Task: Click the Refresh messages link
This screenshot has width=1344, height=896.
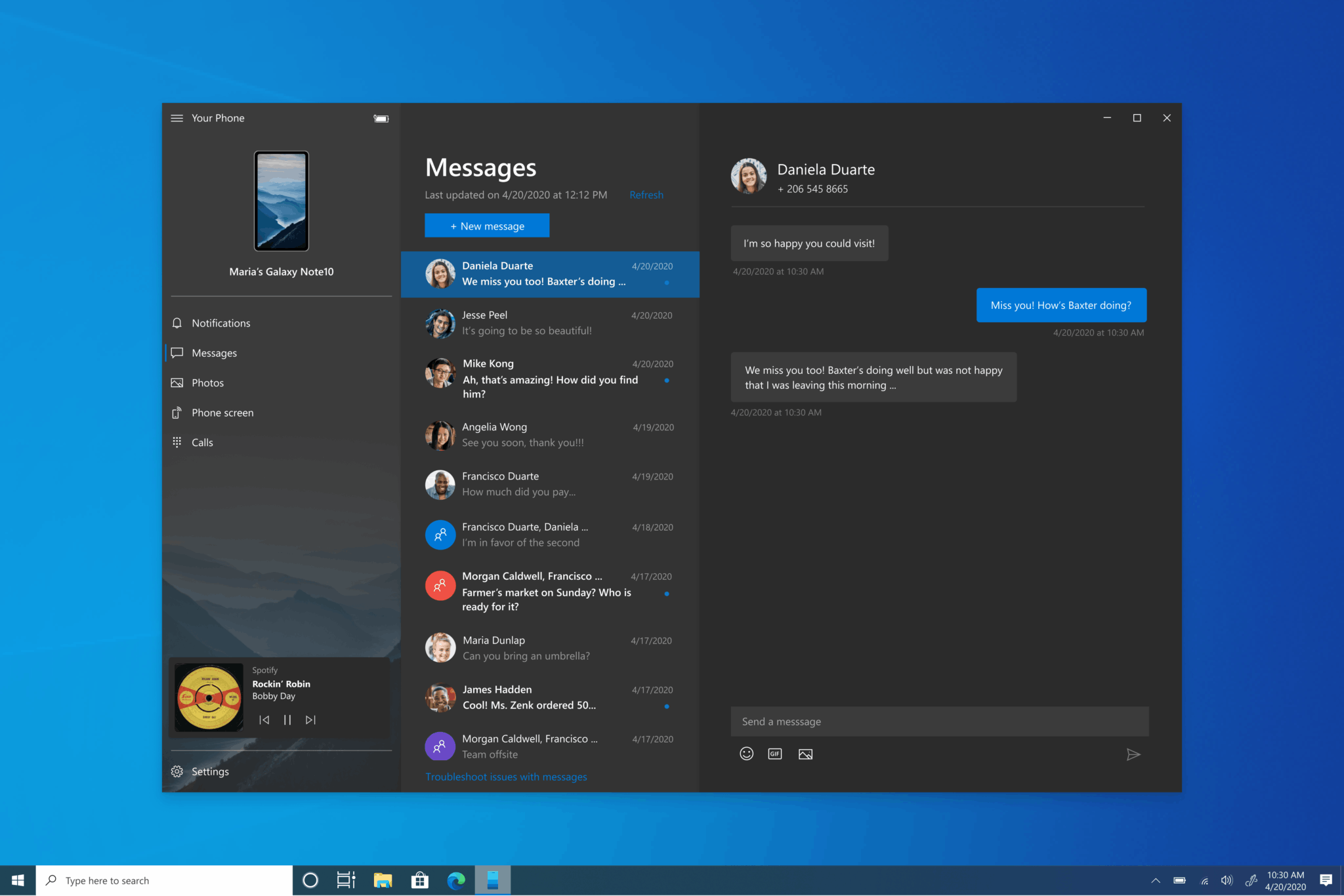Action: click(646, 194)
